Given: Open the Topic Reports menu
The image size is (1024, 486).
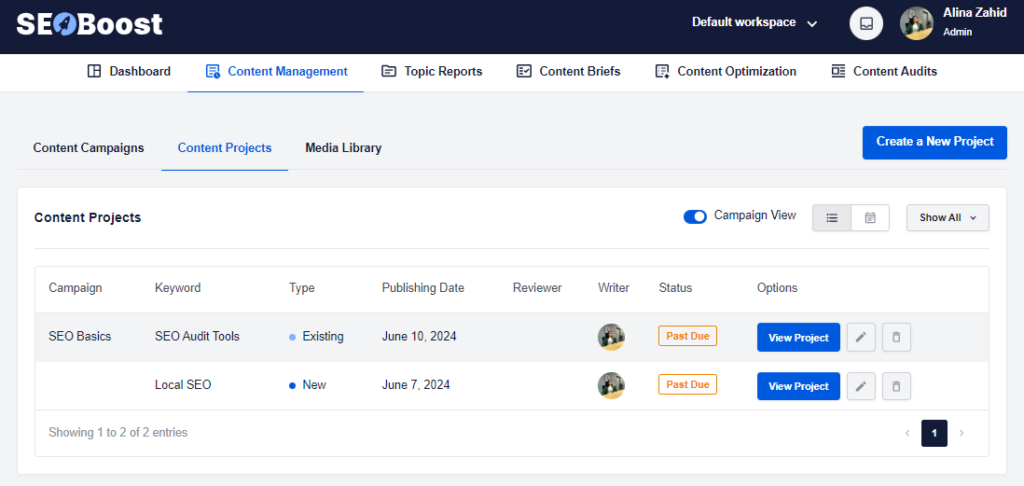Looking at the screenshot, I should [x=432, y=72].
